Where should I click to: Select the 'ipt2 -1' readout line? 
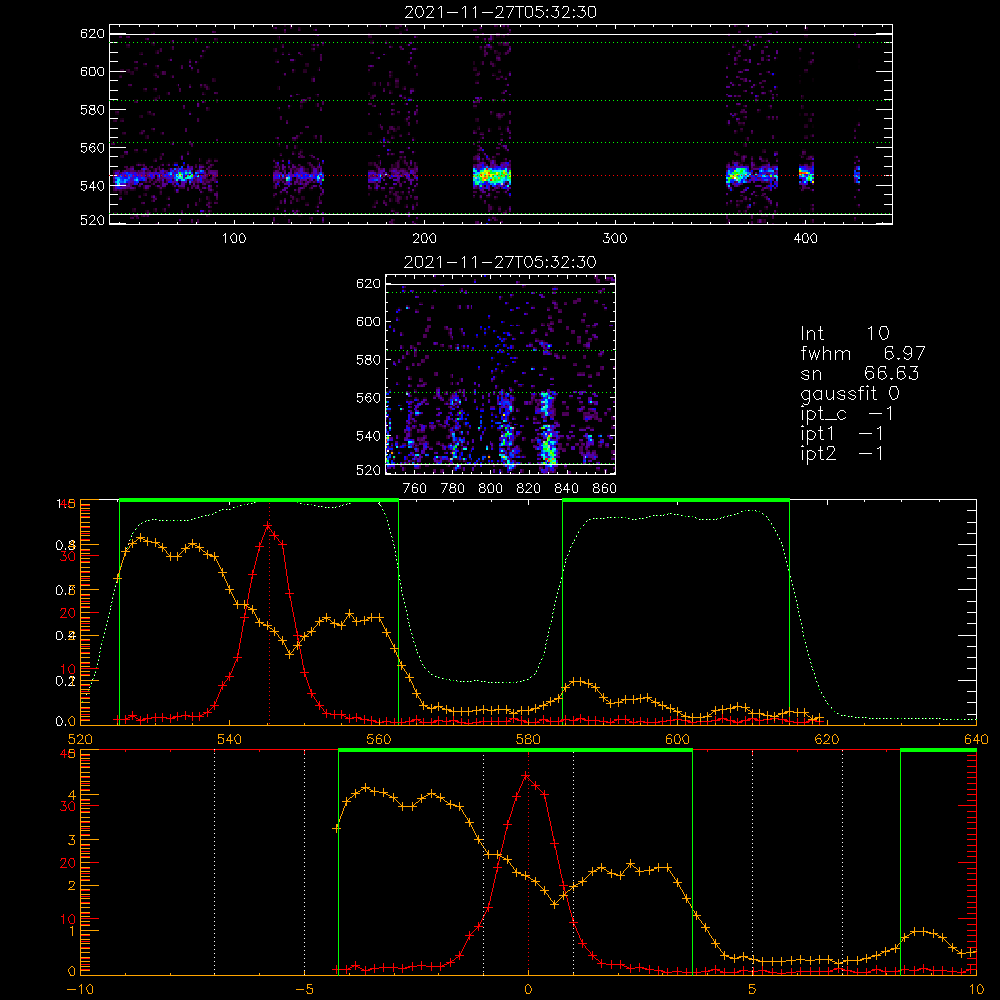pyautogui.click(x=842, y=453)
